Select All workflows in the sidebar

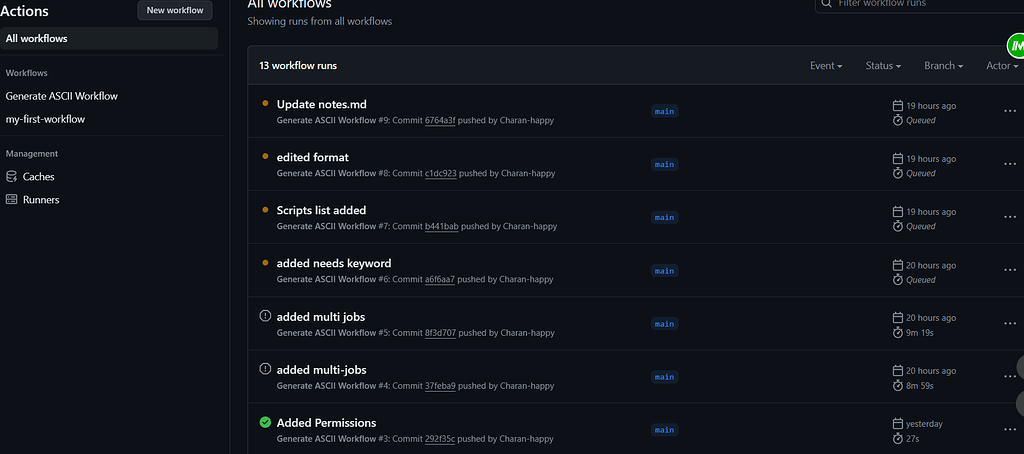[x=37, y=39]
